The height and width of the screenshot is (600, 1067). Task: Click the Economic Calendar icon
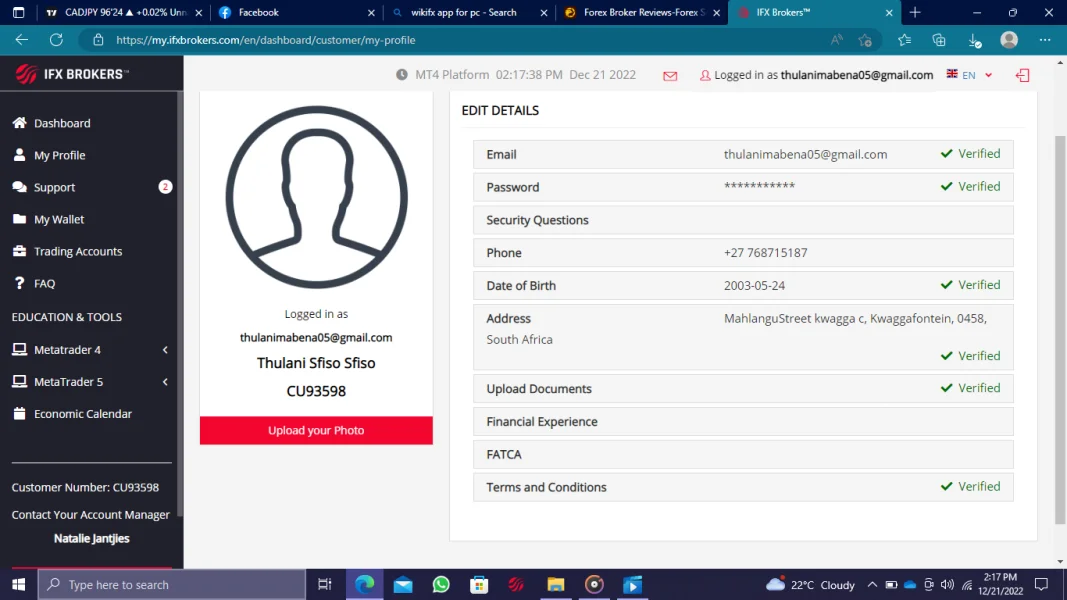tap(19, 413)
